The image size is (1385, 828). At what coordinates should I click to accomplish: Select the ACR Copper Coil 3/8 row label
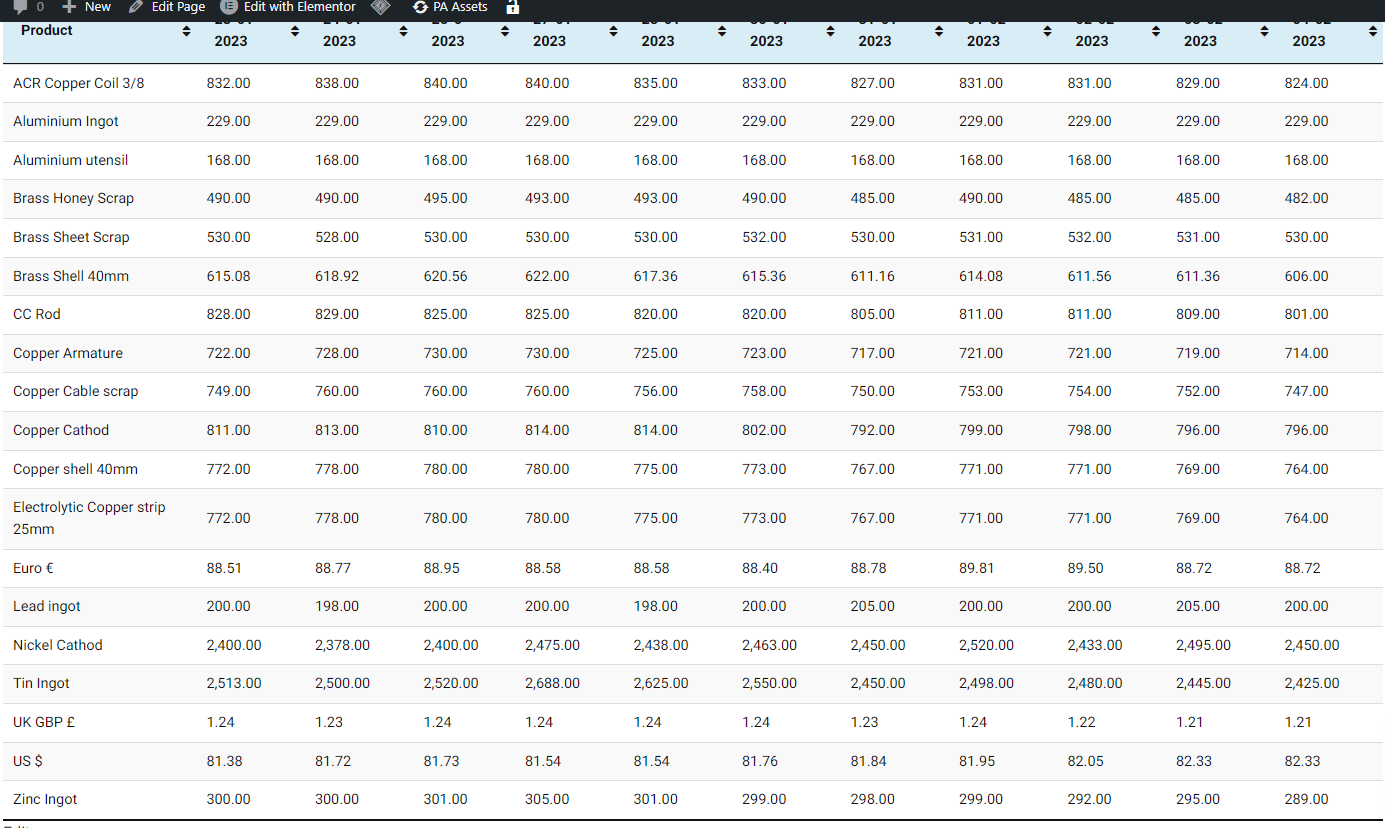(x=78, y=83)
